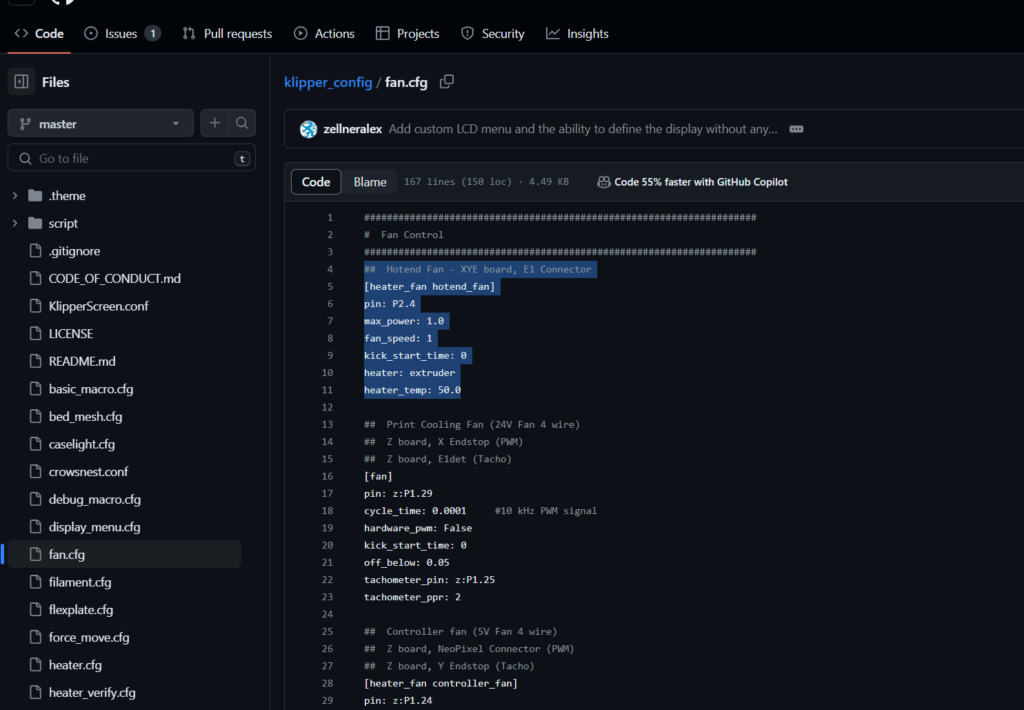
Task: Open the Issues tab
Action: coord(123,33)
